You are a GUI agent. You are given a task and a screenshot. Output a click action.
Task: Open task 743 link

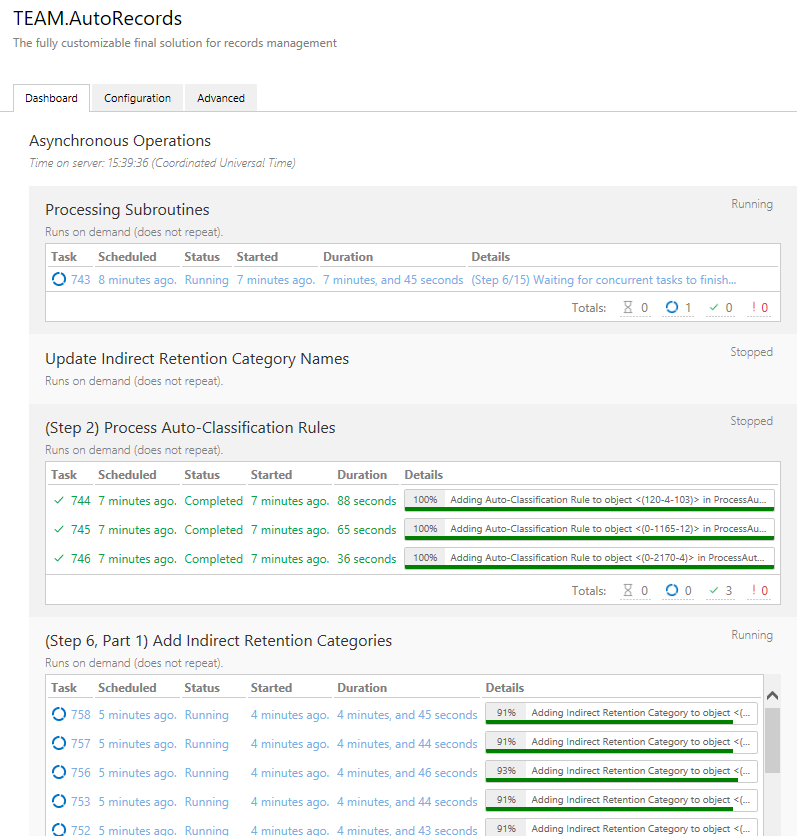click(x=80, y=280)
